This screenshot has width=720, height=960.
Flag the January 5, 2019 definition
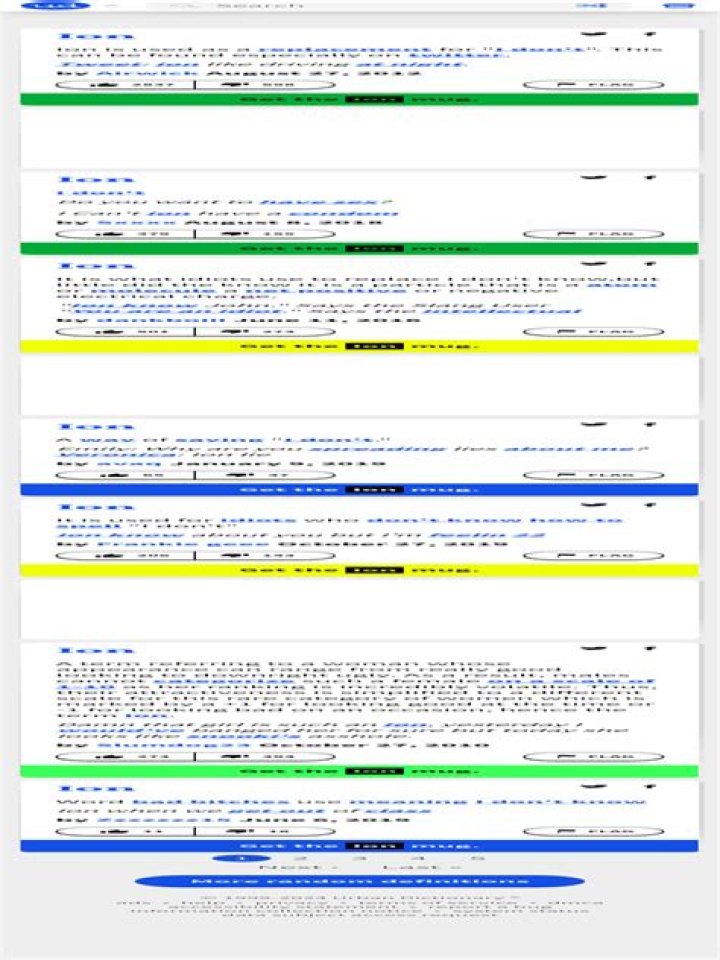coord(593,475)
